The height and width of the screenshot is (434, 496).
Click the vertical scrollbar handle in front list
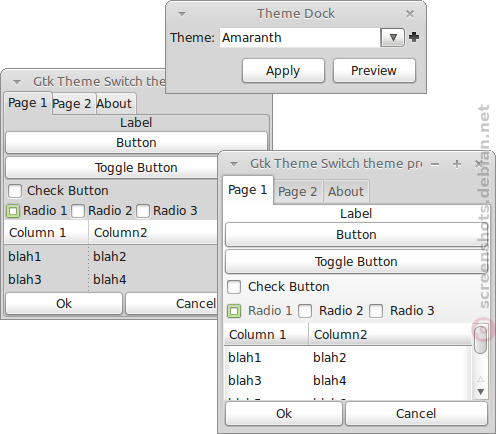tap(480, 339)
